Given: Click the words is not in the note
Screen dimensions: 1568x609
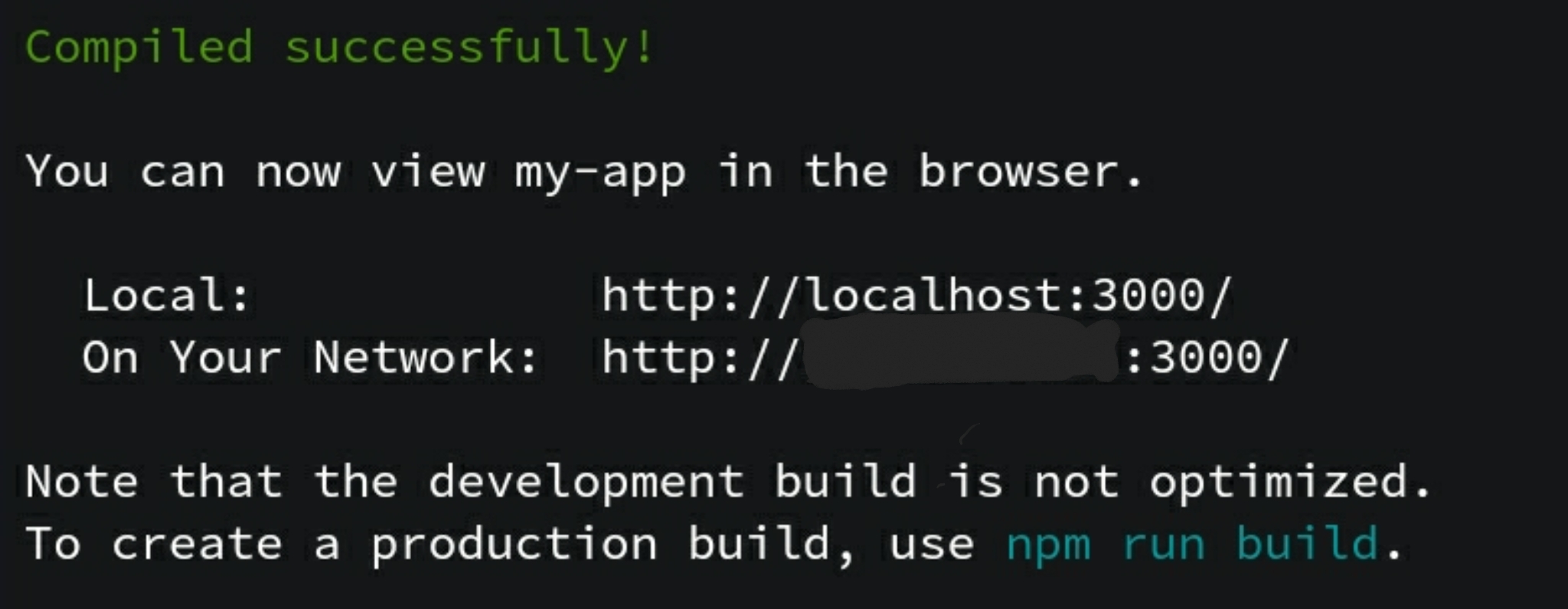Looking at the screenshot, I should point(1034,483).
